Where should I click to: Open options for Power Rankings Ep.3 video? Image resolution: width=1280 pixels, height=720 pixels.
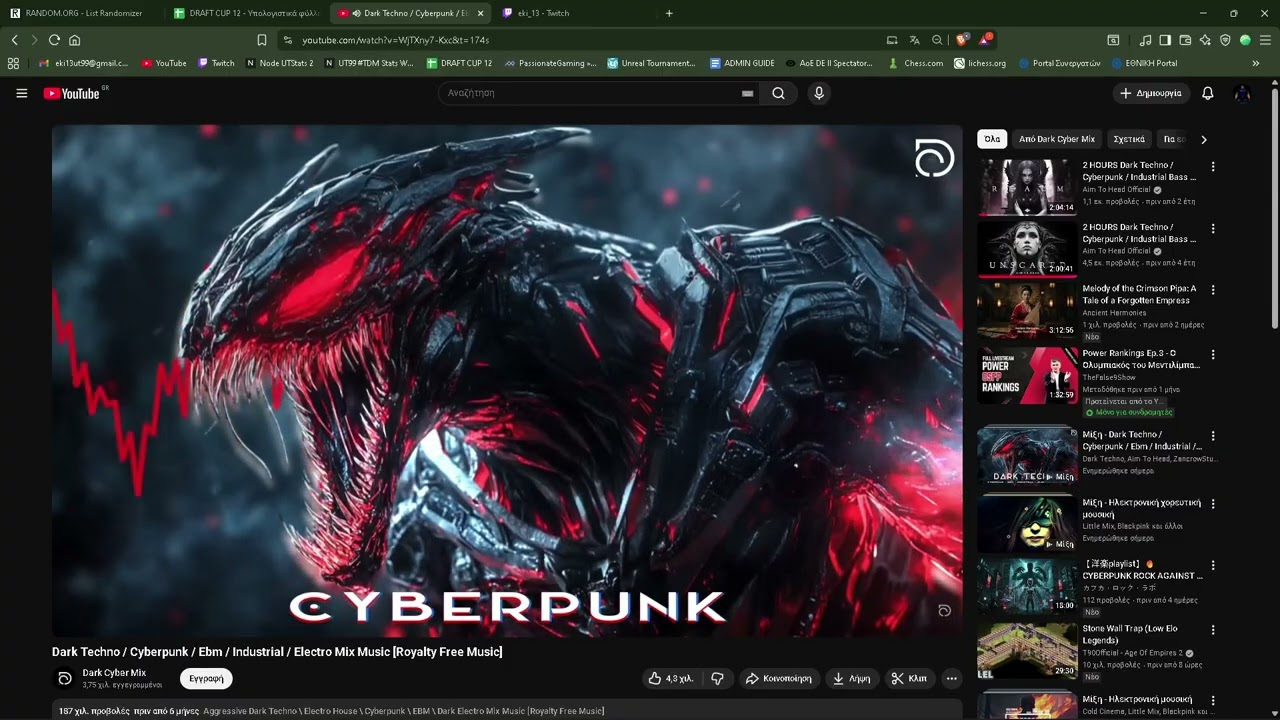pos(1213,355)
